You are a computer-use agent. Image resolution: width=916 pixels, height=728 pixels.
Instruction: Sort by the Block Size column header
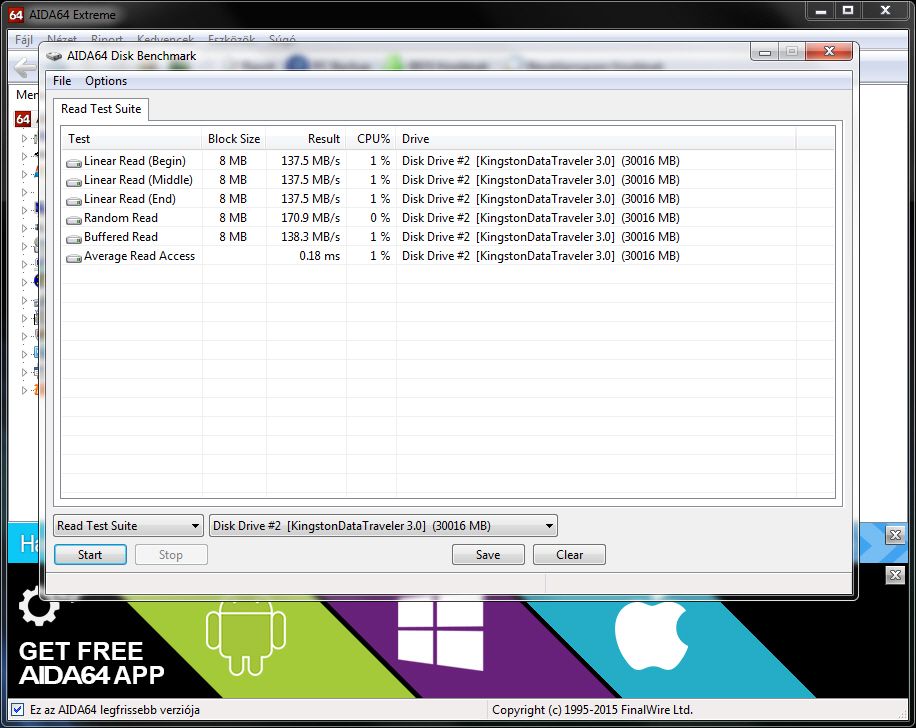click(234, 139)
